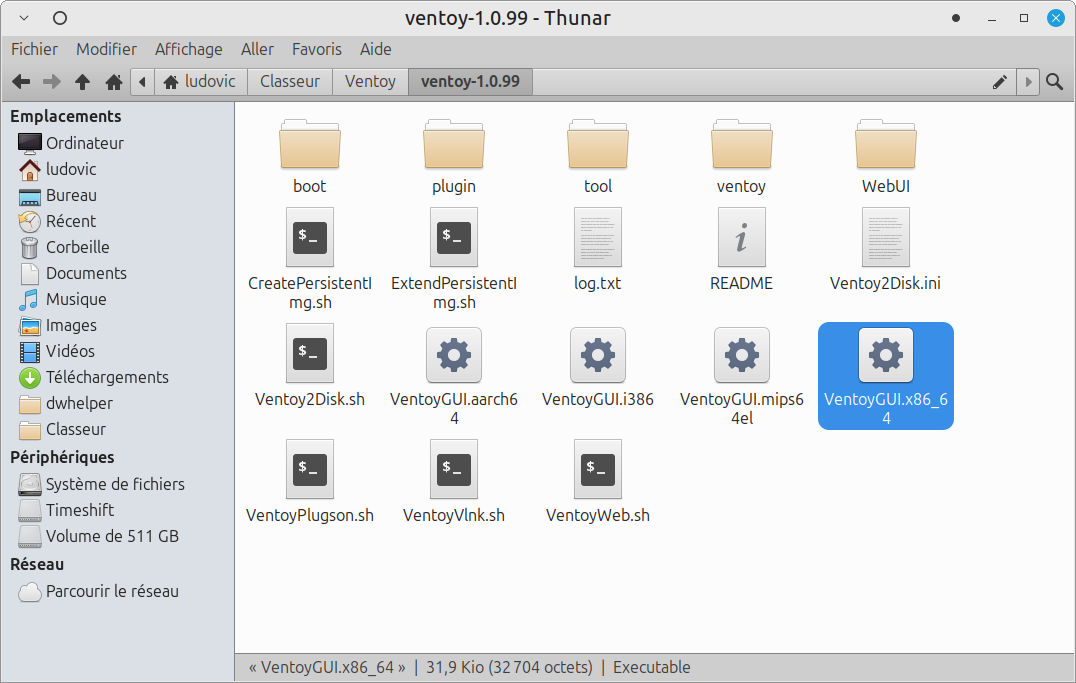The image size is (1076, 683).
Task: Select the VentoyGUI.aarch64 executable
Action: click(454, 375)
